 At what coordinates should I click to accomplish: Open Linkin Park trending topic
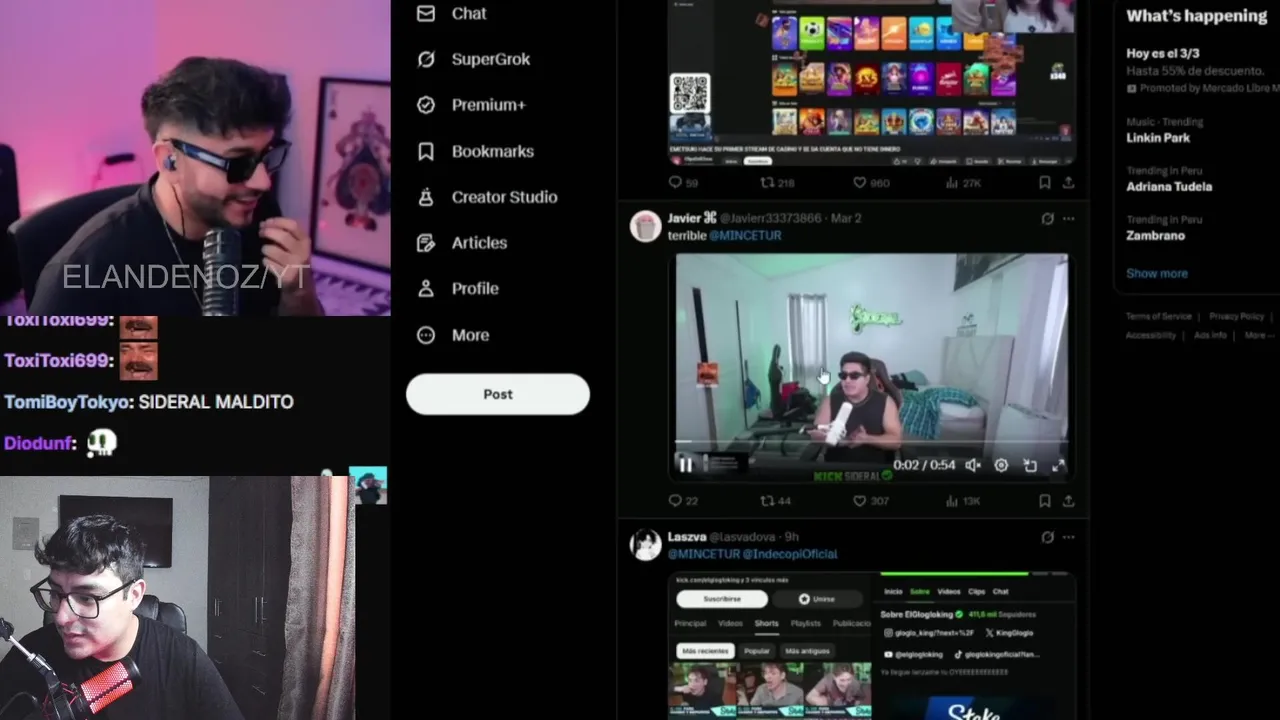coord(1158,137)
